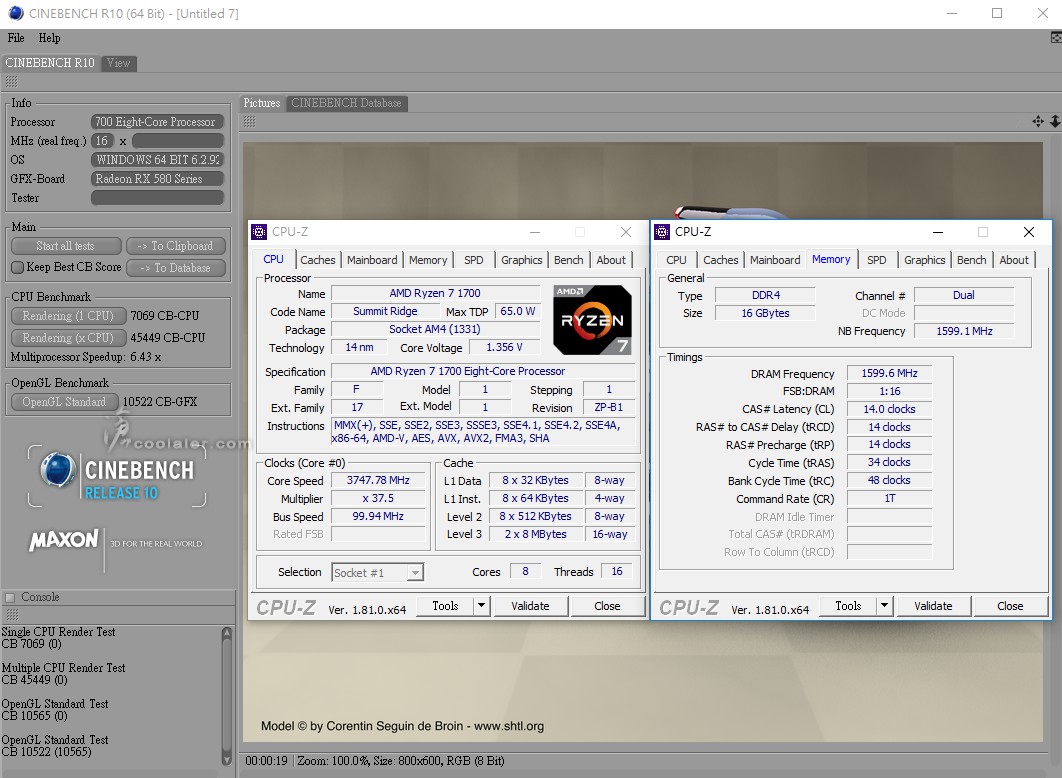Toggle the Console checkbox

tap(10, 597)
